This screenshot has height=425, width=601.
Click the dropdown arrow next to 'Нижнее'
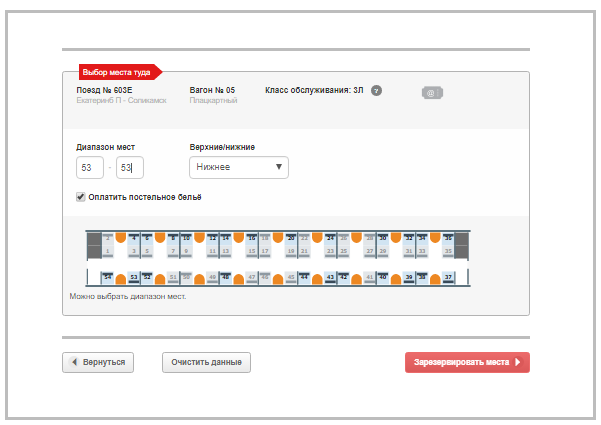tap(278, 167)
